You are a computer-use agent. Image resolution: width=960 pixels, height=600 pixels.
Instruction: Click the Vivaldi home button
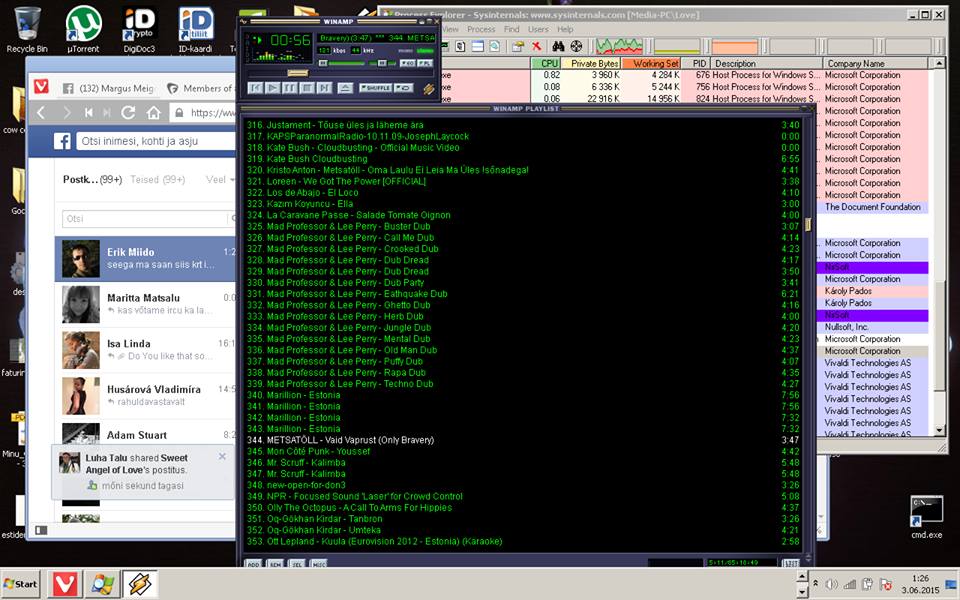pos(154,113)
